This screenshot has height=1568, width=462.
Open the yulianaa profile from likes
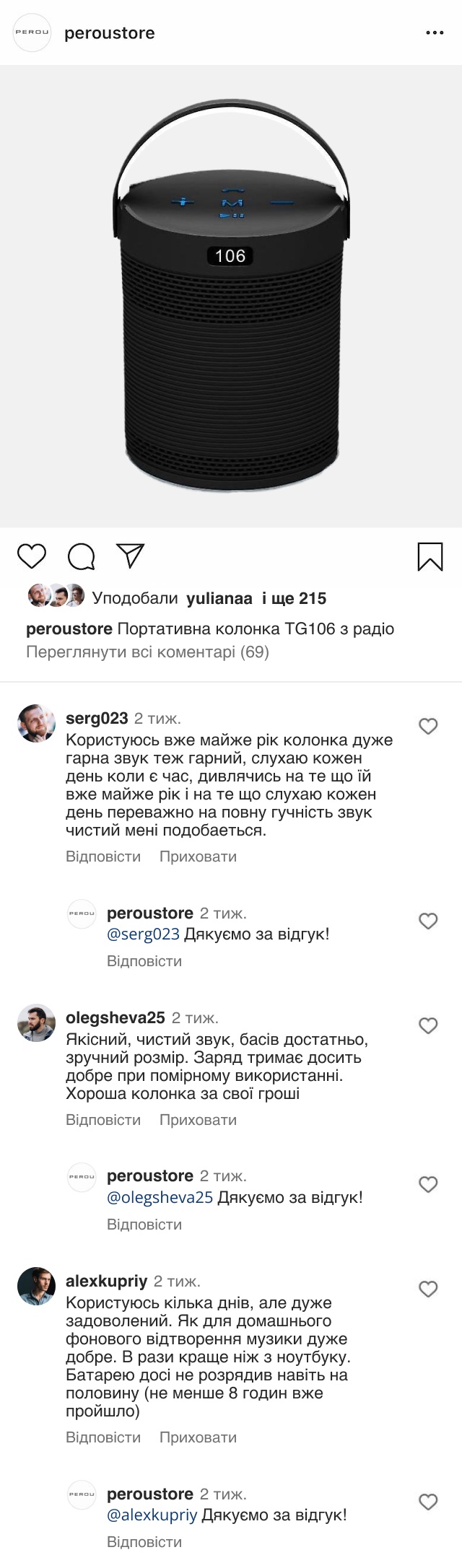click(219, 598)
